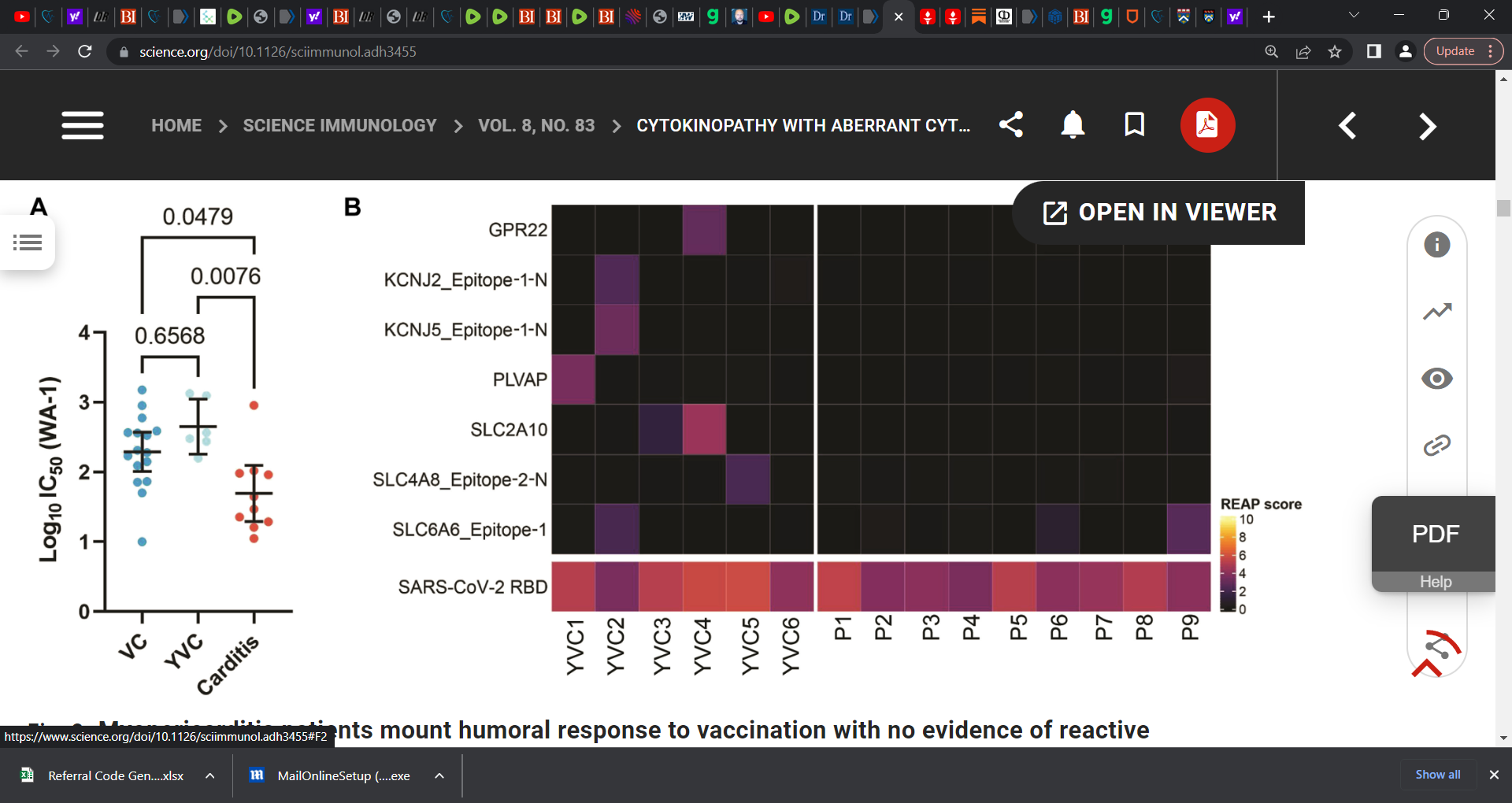Expand the tab search chevron
This screenshot has height=803, width=1512.
pos(1354,14)
